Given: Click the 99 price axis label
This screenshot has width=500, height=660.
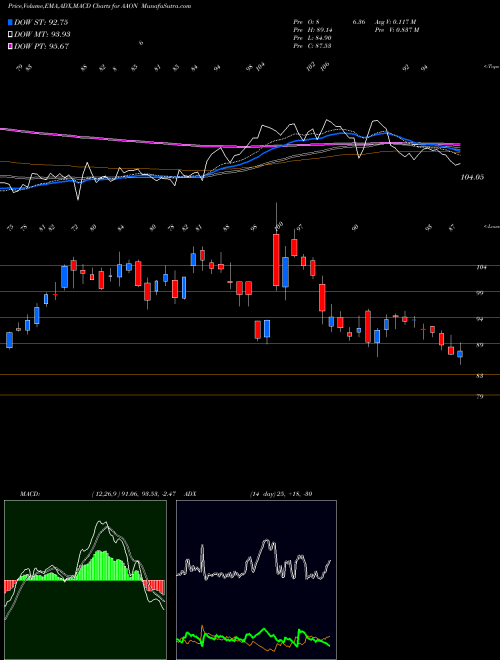Looking at the screenshot, I should (480, 293).
